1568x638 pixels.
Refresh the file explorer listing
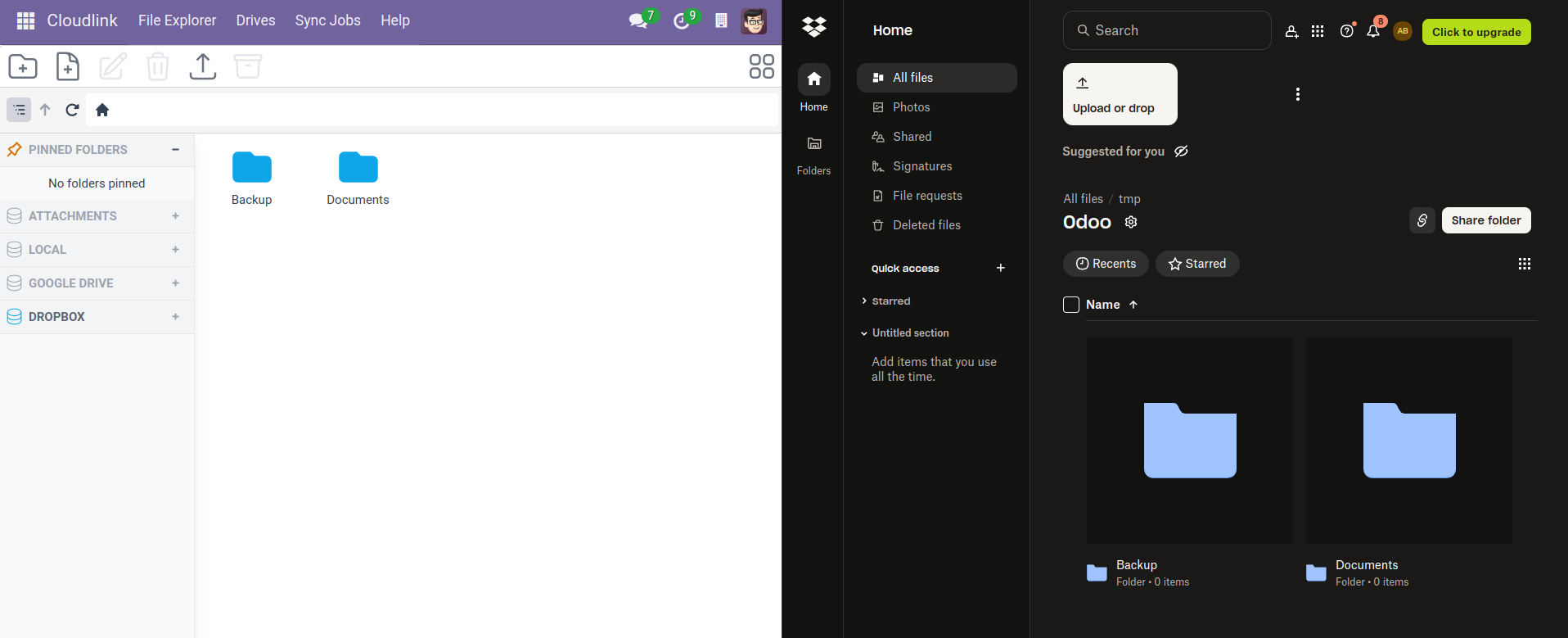tap(72, 110)
